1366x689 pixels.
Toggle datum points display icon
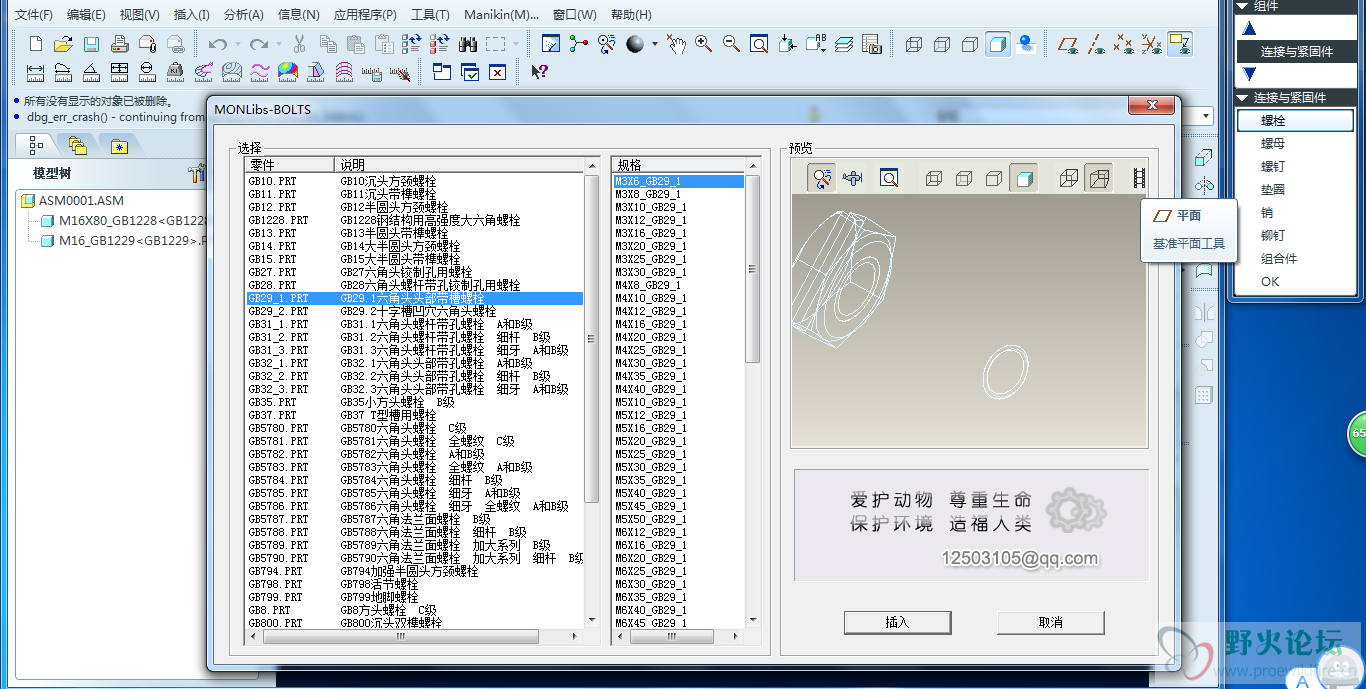coord(1124,44)
